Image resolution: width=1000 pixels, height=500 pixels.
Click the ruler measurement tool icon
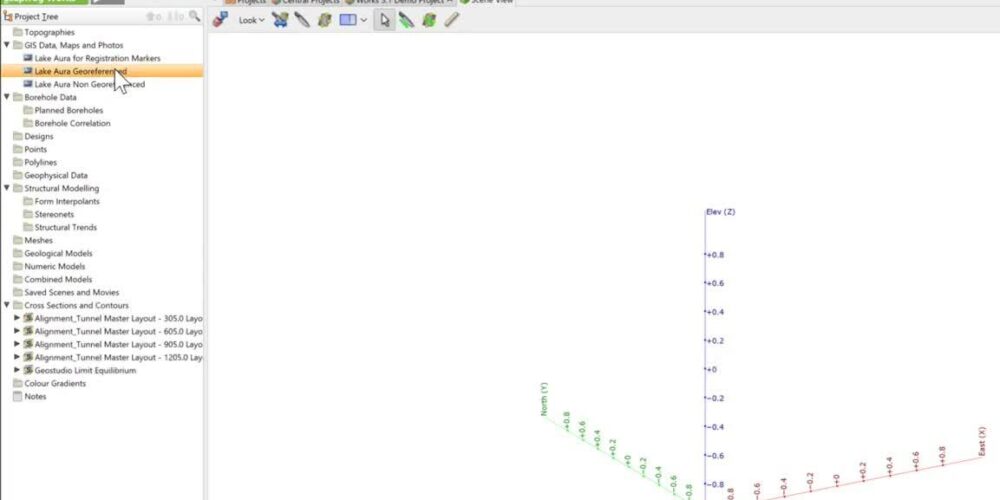(x=452, y=20)
